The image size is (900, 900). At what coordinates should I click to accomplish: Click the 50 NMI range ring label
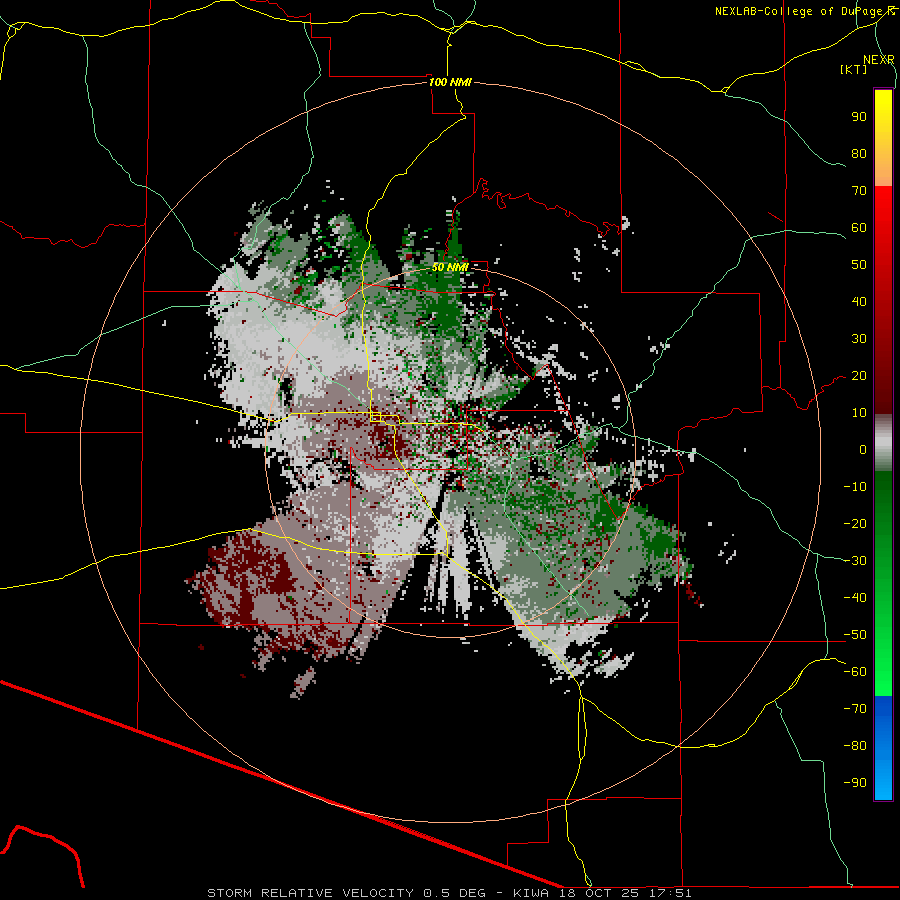click(x=450, y=267)
